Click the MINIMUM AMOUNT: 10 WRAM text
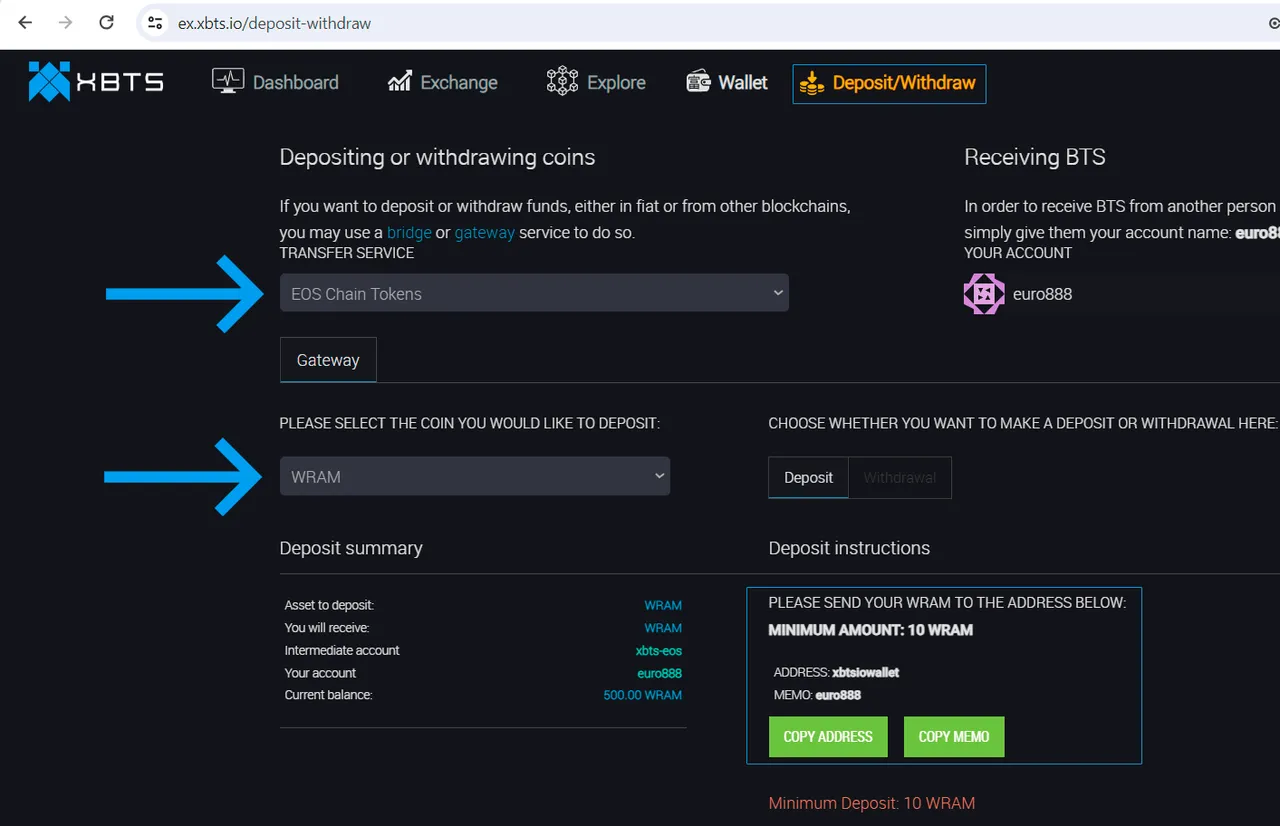Screen dimensions: 1280x826 pyautogui.click(x=870, y=630)
